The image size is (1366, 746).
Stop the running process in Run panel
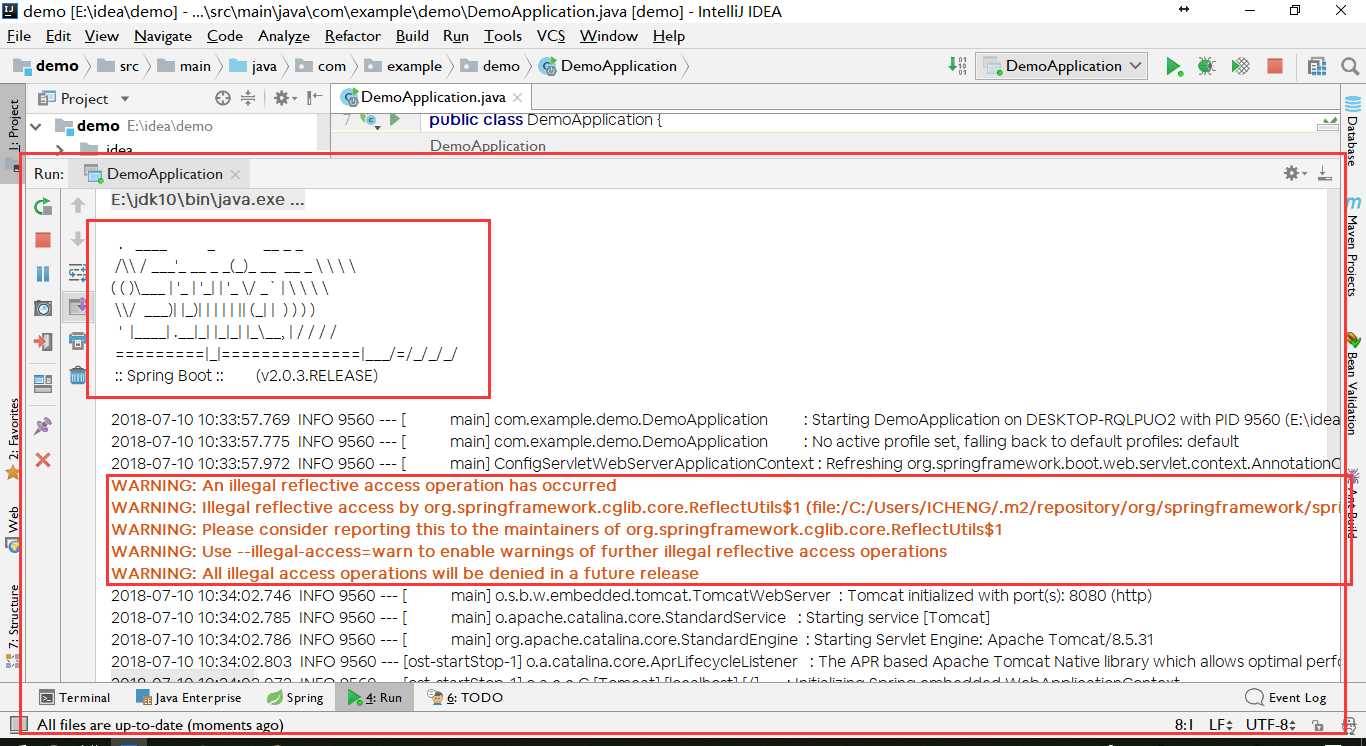click(43, 240)
